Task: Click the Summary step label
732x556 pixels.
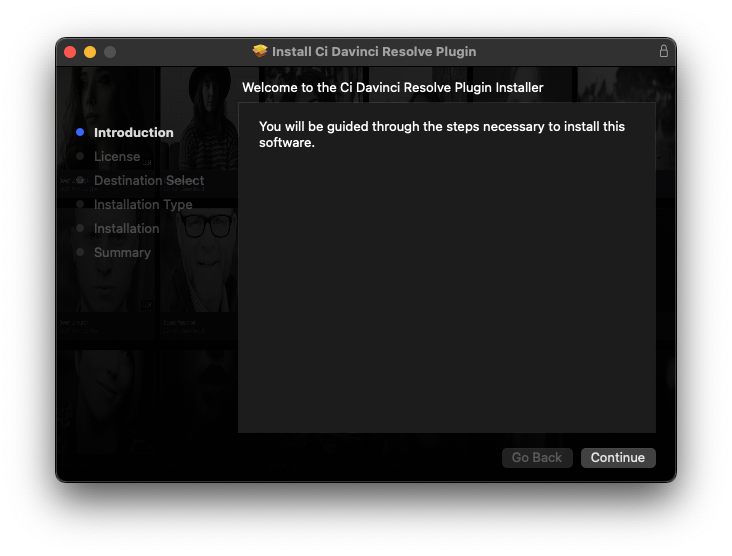Action: coord(122,253)
